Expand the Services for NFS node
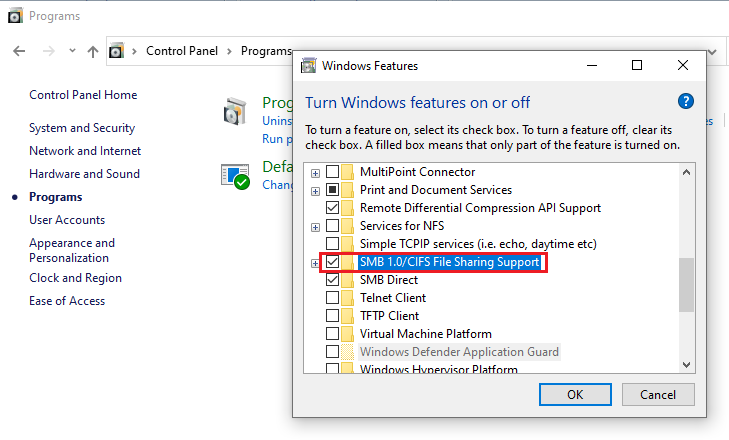 pos(315,226)
